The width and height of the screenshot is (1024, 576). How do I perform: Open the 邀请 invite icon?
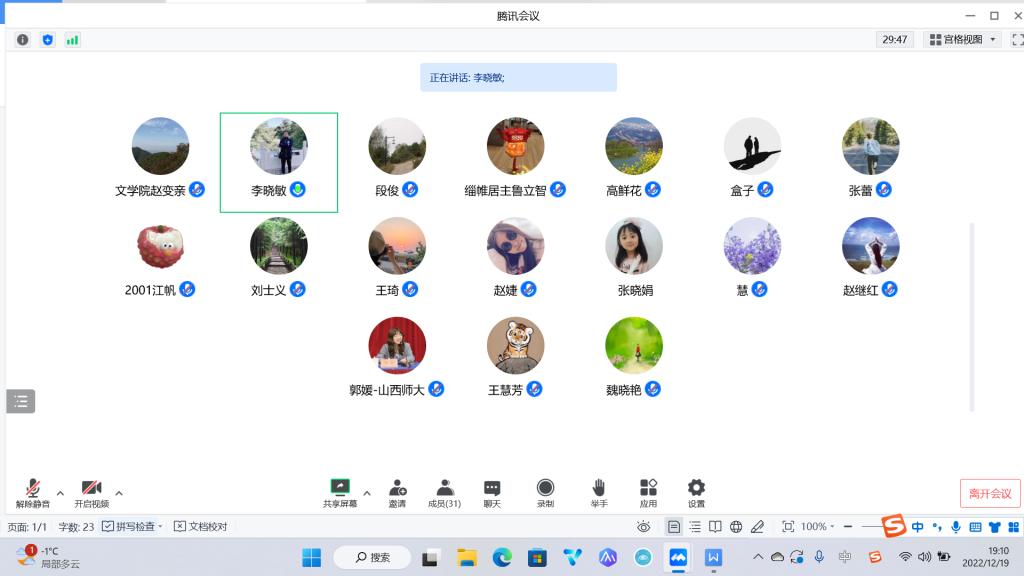click(x=397, y=488)
